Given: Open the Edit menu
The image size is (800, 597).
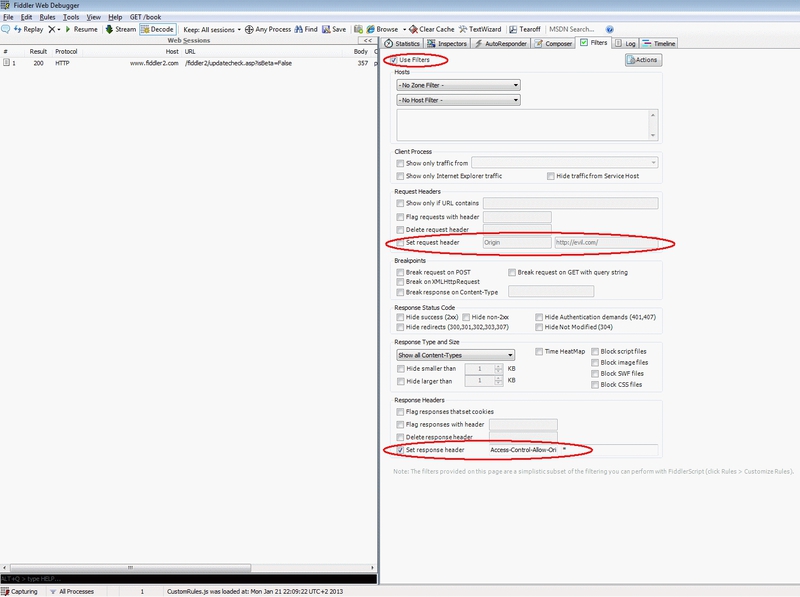Looking at the screenshot, I should pyautogui.click(x=27, y=17).
